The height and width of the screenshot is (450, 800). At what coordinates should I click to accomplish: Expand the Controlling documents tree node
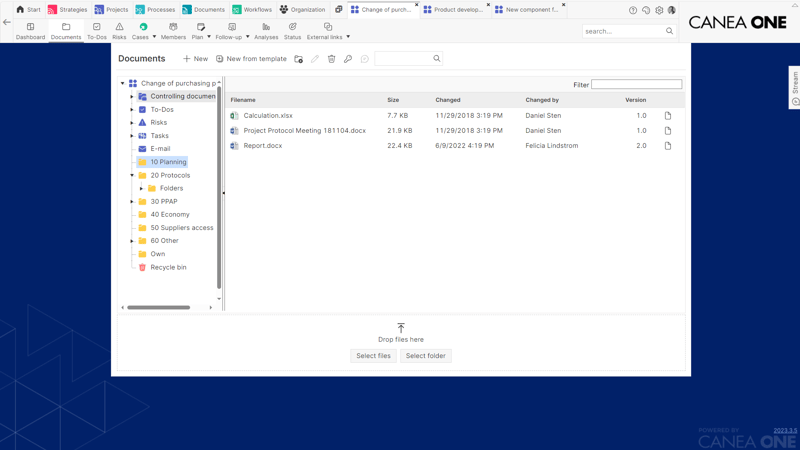[x=132, y=96]
